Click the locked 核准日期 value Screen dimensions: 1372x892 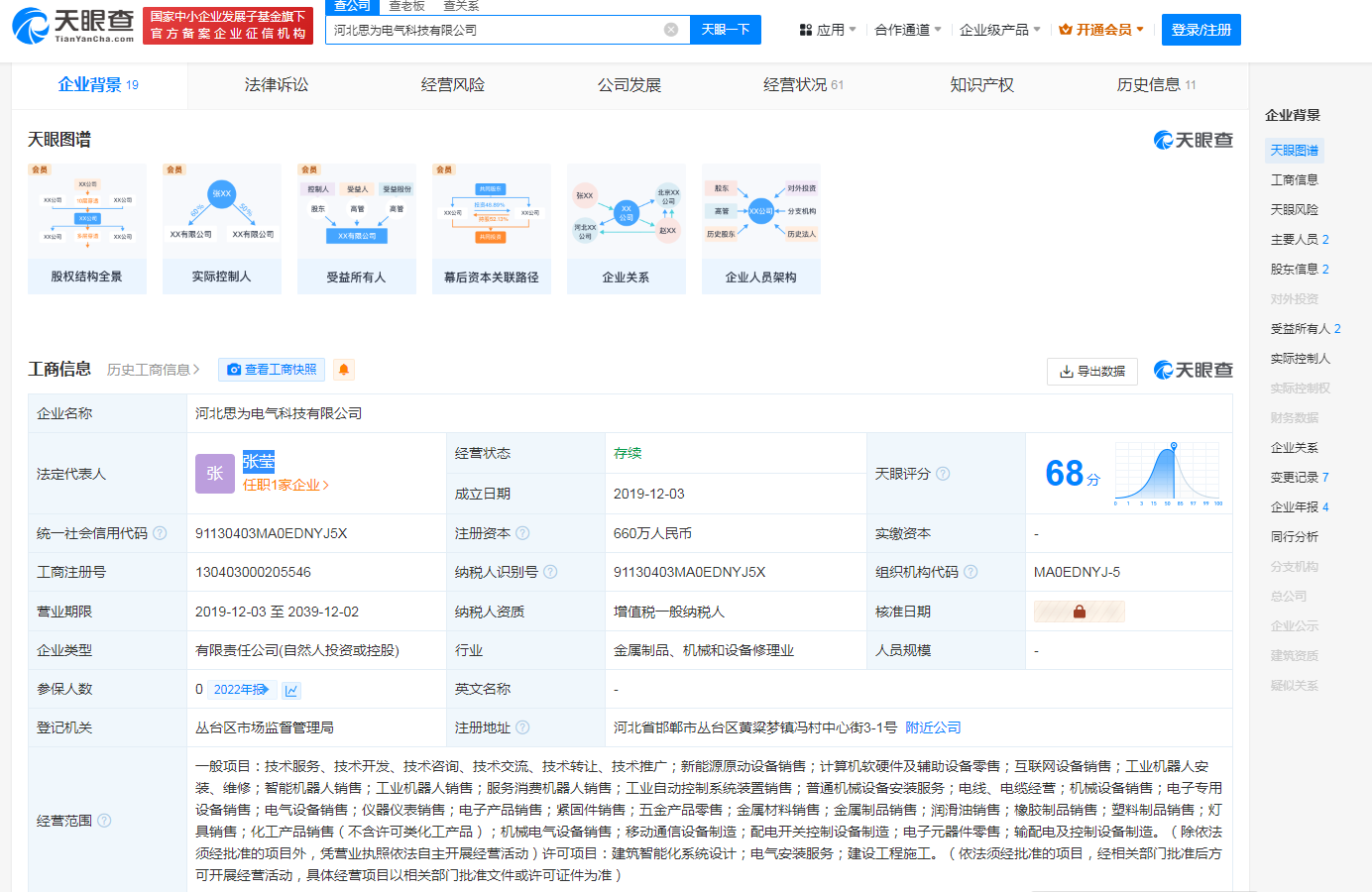coord(1080,612)
